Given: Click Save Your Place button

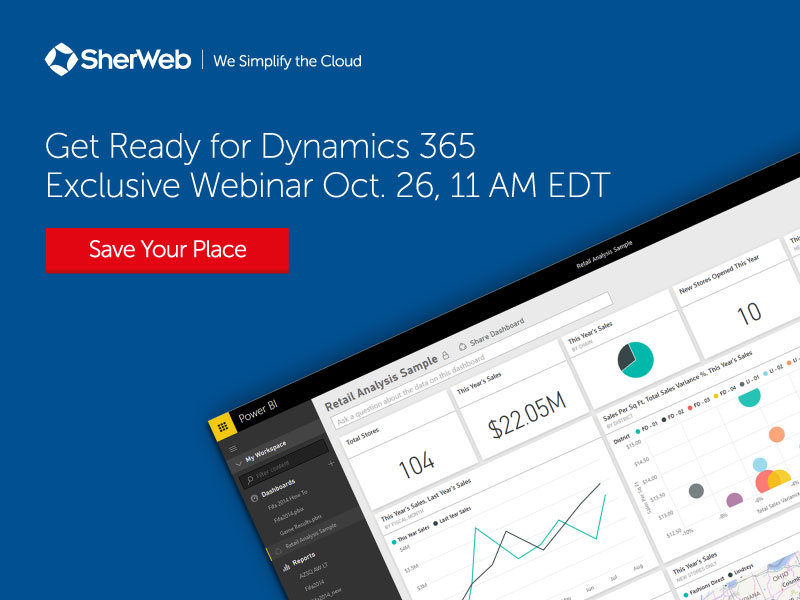Looking at the screenshot, I should point(167,251).
